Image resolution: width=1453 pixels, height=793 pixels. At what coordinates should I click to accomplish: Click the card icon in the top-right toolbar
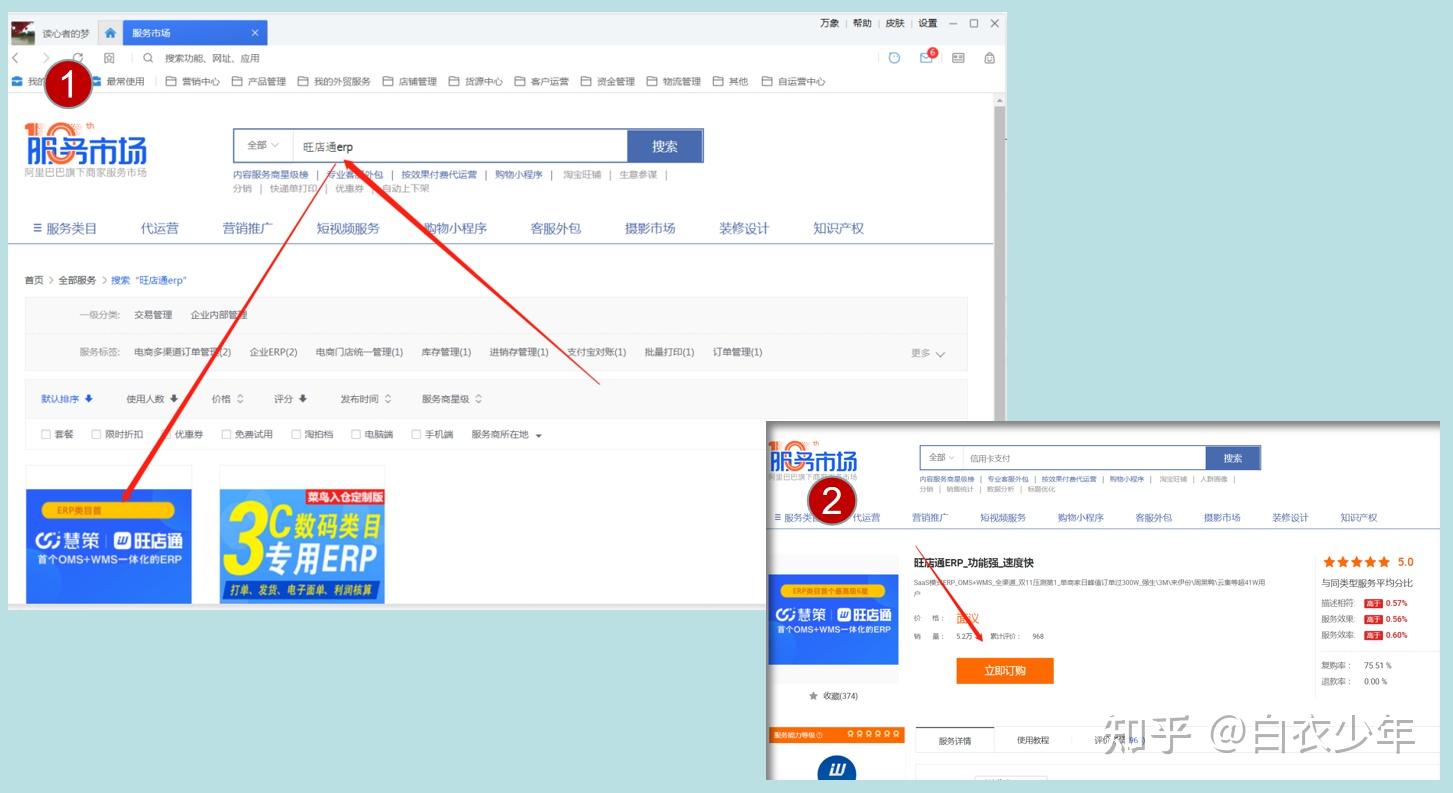tap(958, 58)
